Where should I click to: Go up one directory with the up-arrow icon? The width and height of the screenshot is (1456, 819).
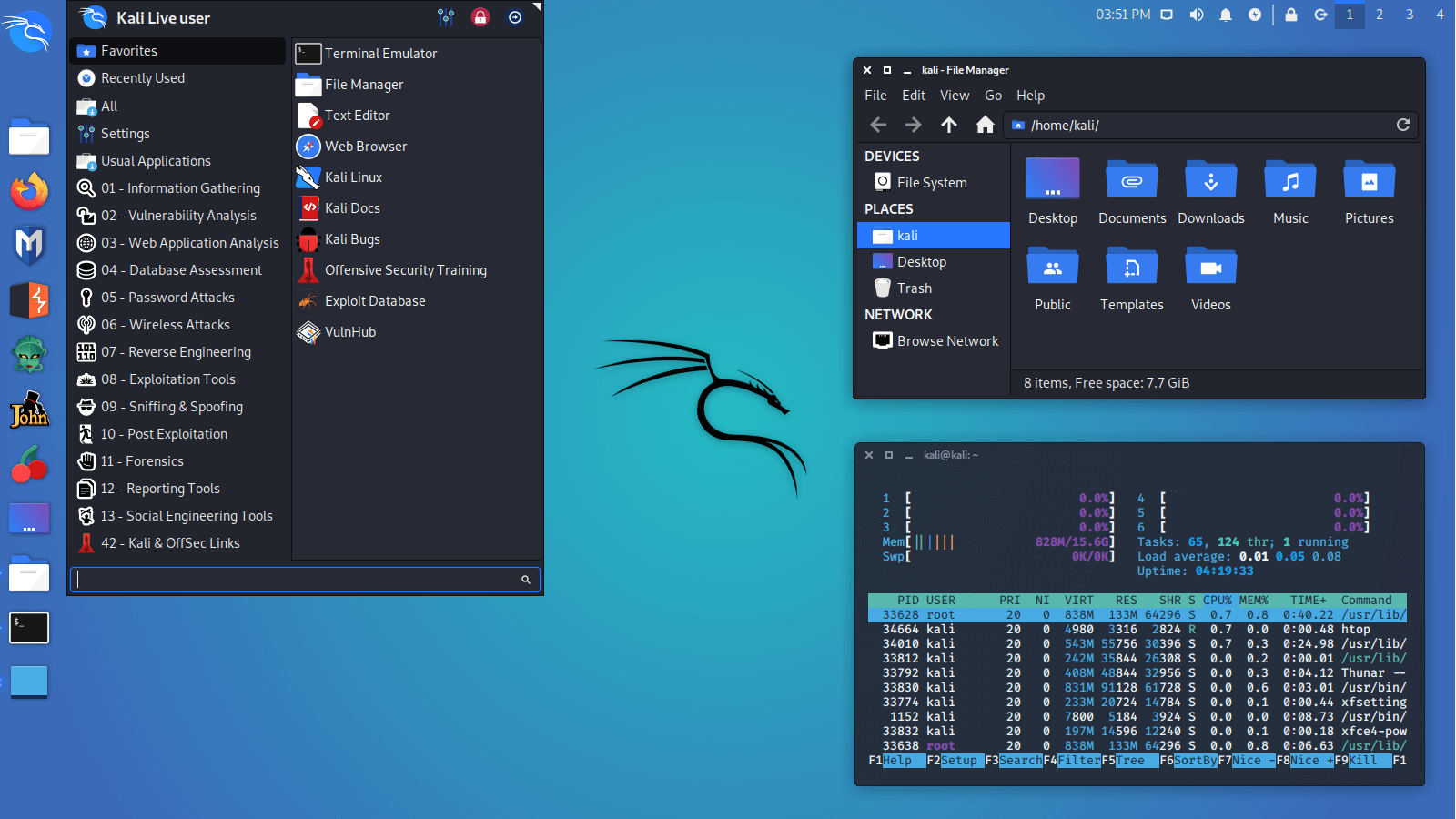[x=948, y=125]
